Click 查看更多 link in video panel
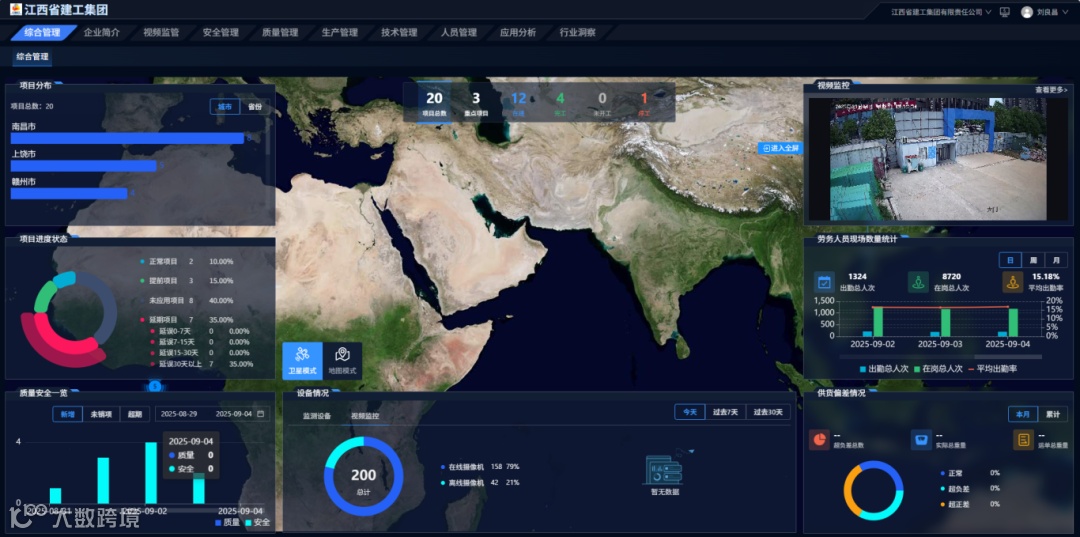This screenshot has height=537, width=1080. tap(1052, 90)
